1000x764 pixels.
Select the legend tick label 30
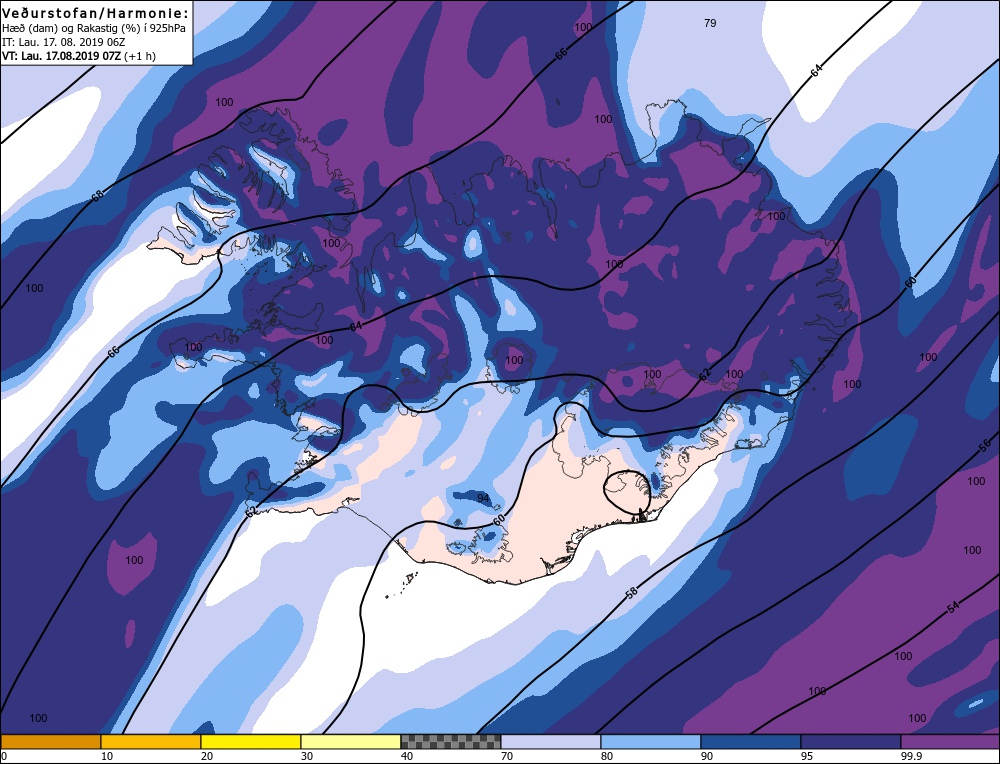[x=307, y=756]
